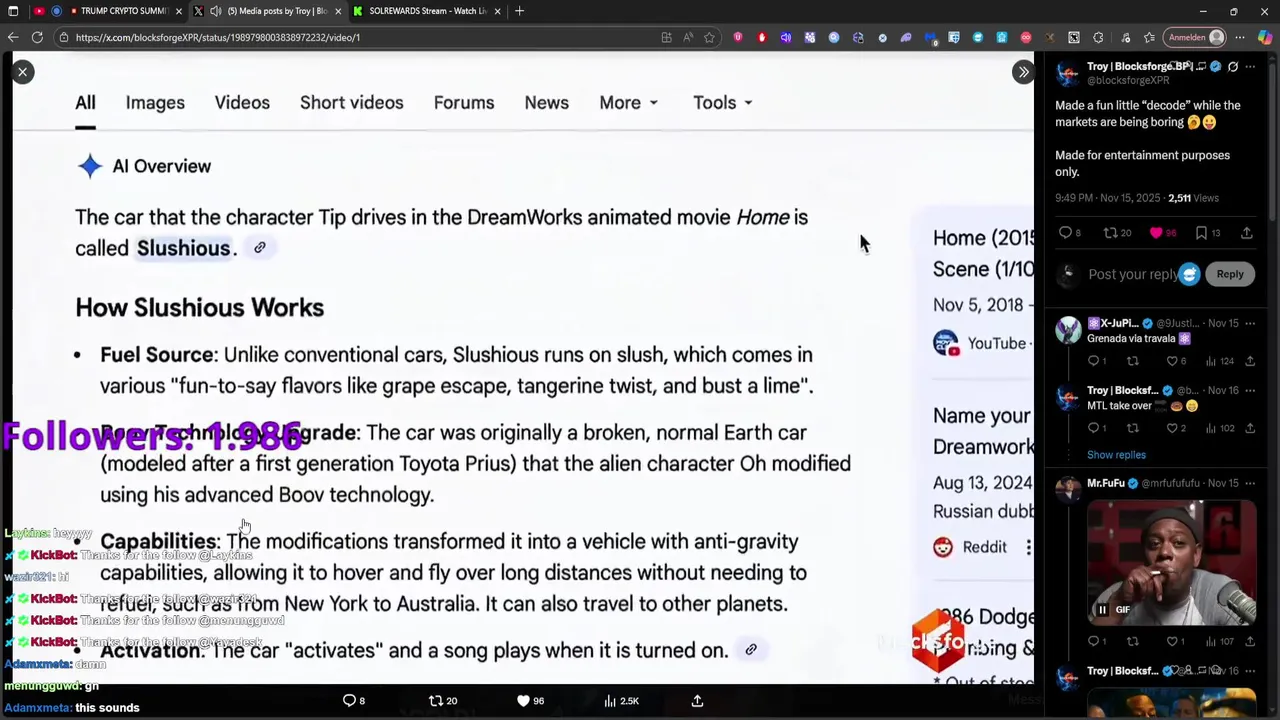Viewport: 1280px width, 720px height.
Task: Open the Videos search tab
Action: click(x=242, y=103)
